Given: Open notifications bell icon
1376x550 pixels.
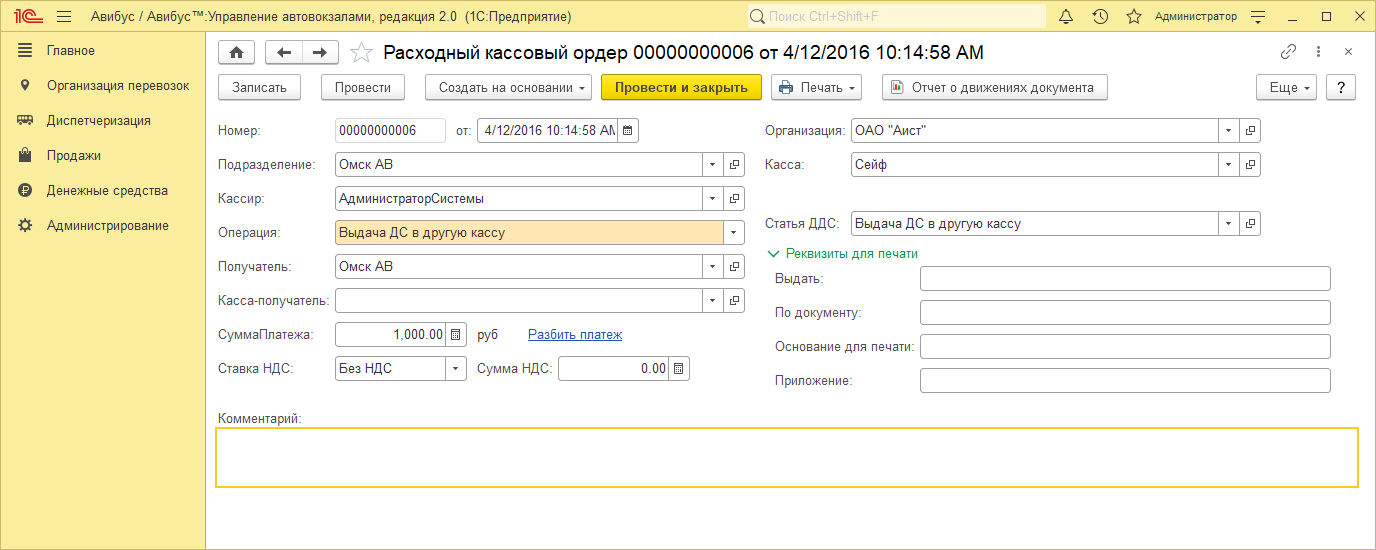Looking at the screenshot, I should coord(1066,17).
